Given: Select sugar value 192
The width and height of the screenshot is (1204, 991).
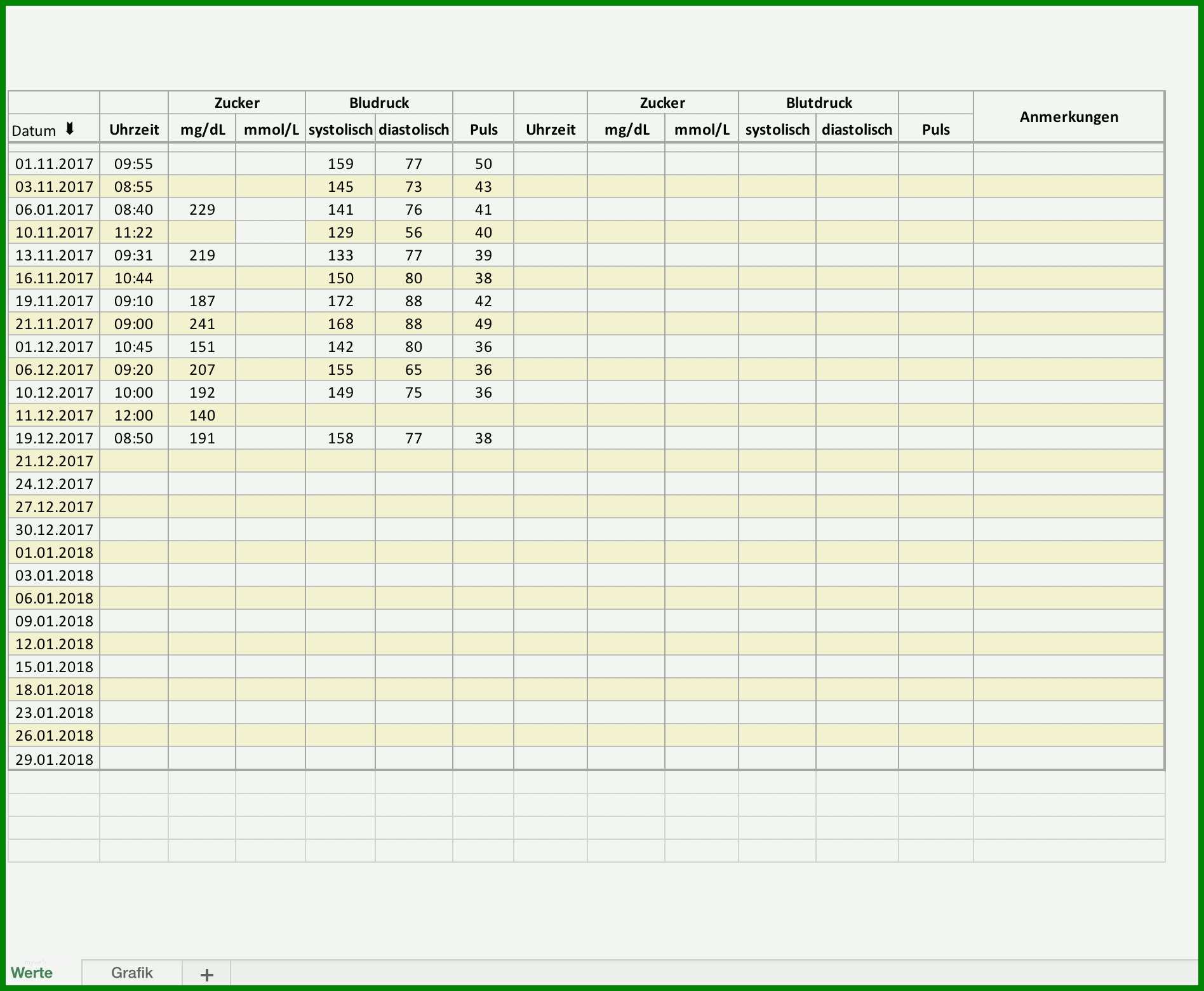Looking at the screenshot, I should point(202,393).
